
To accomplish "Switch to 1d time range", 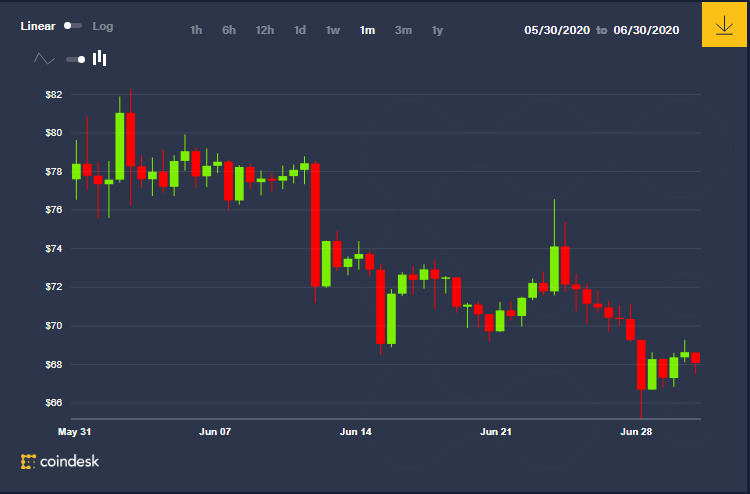I will 300,30.
